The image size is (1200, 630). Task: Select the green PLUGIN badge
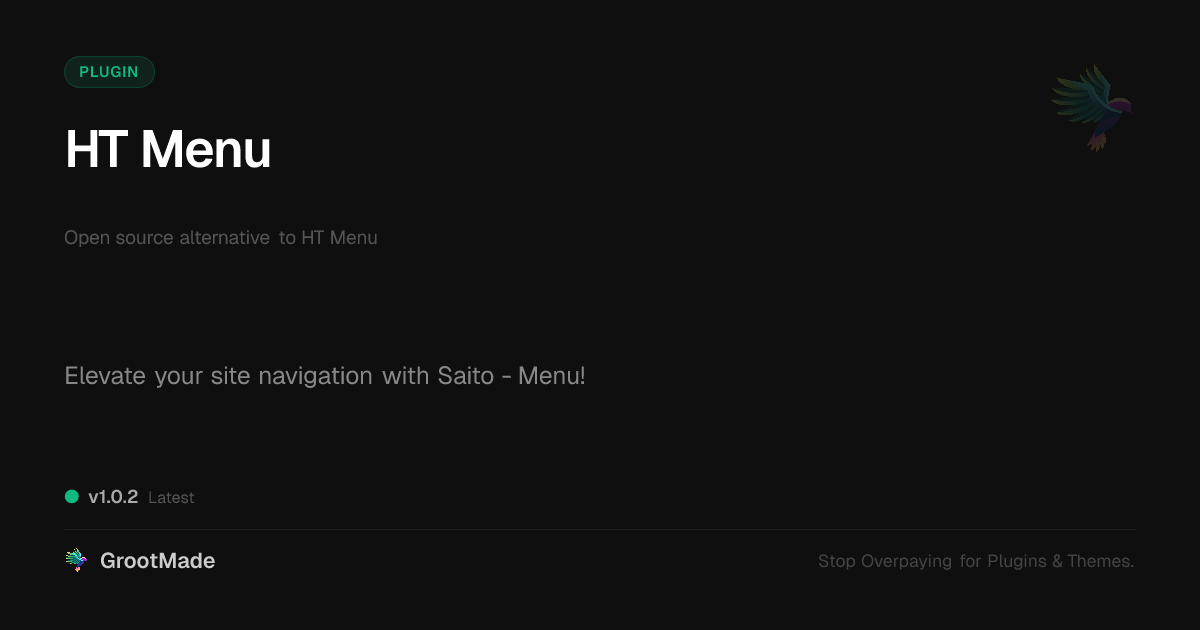click(109, 72)
